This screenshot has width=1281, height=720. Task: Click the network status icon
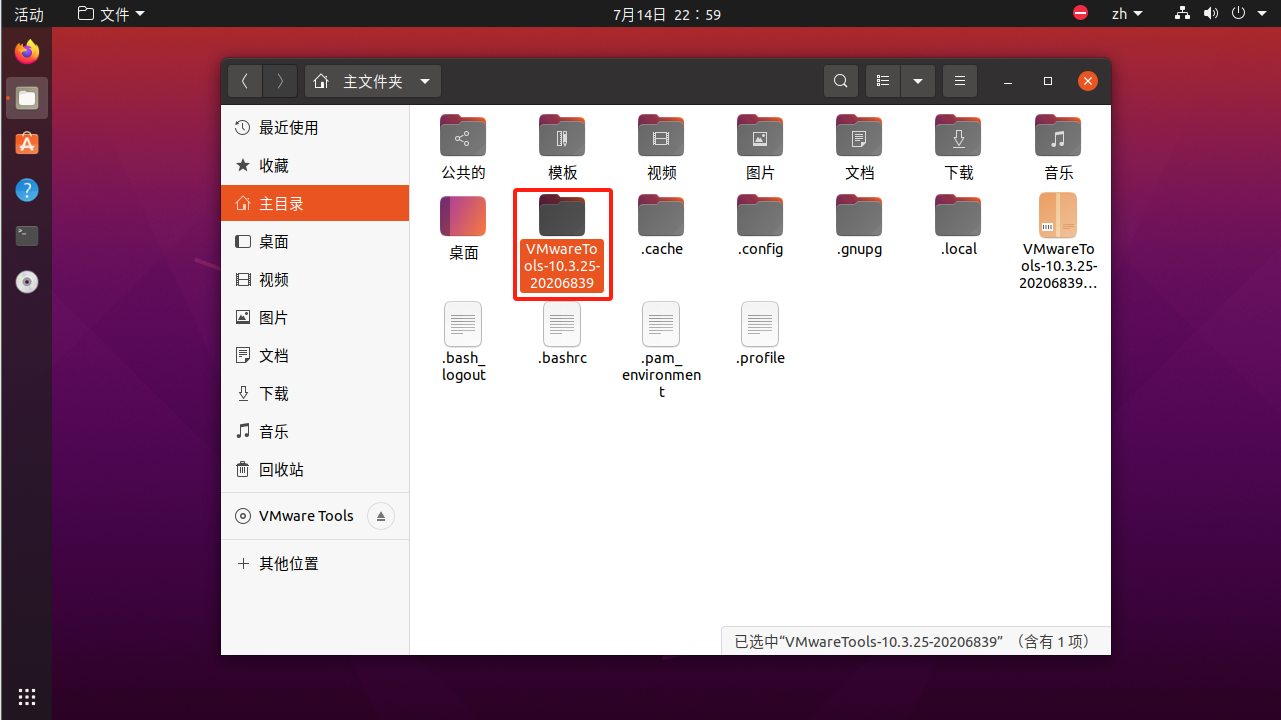point(1184,14)
